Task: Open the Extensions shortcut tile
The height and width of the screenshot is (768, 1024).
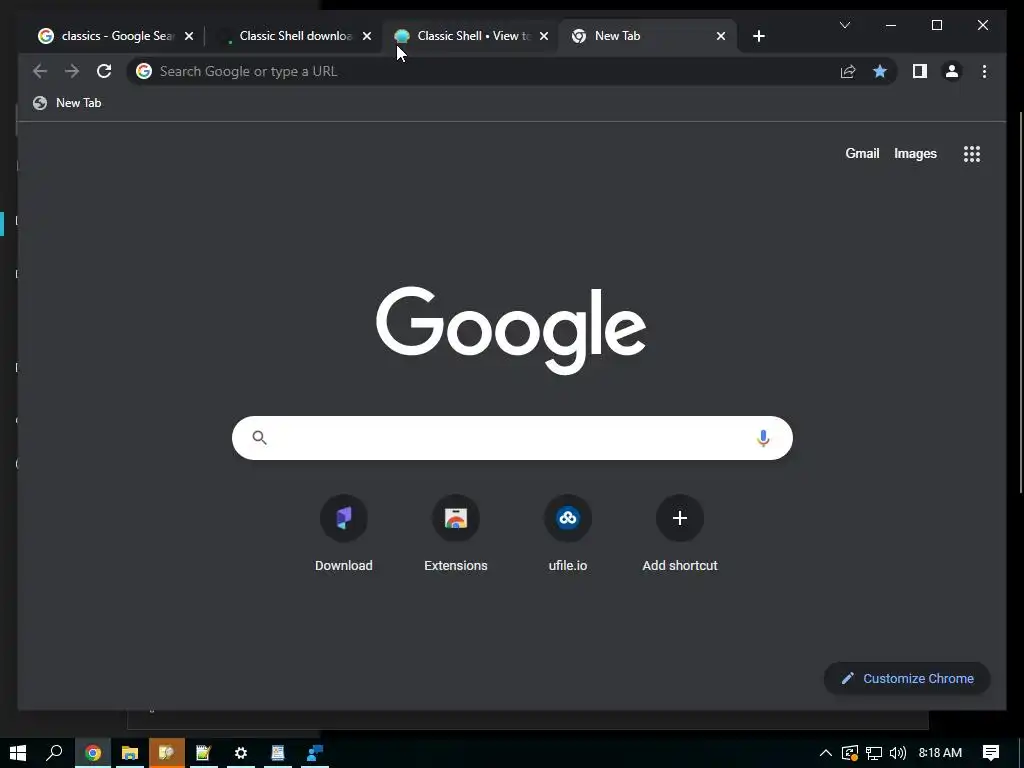Action: [456, 534]
